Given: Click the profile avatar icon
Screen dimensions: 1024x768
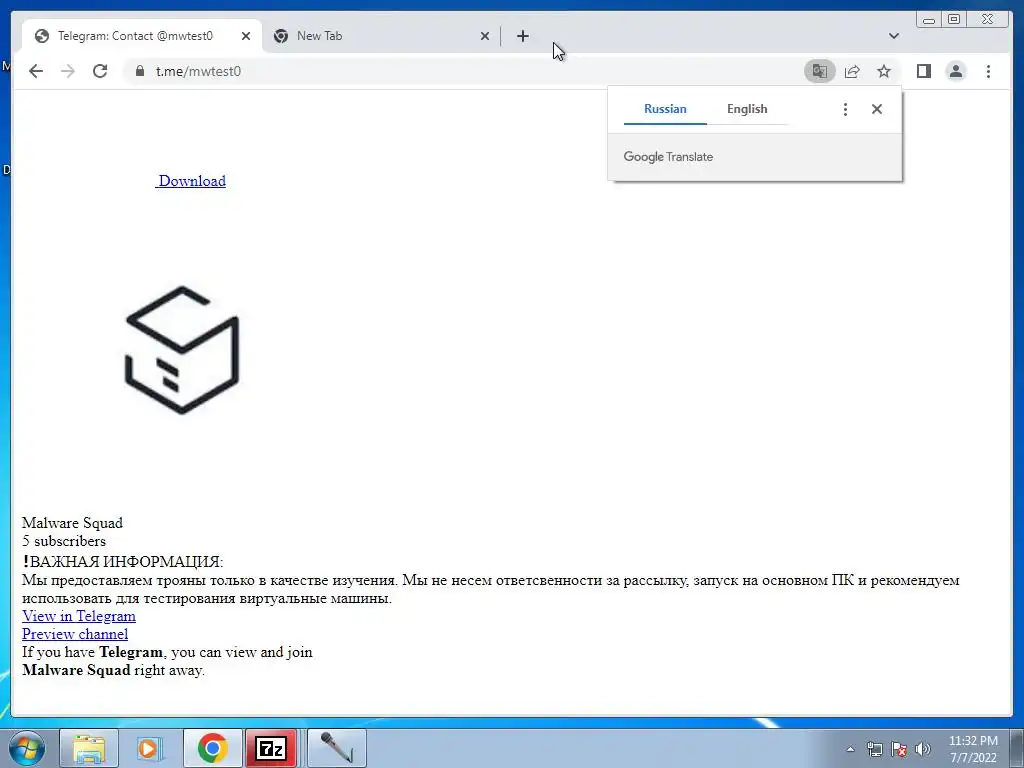Looking at the screenshot, I should pos(956,71).
